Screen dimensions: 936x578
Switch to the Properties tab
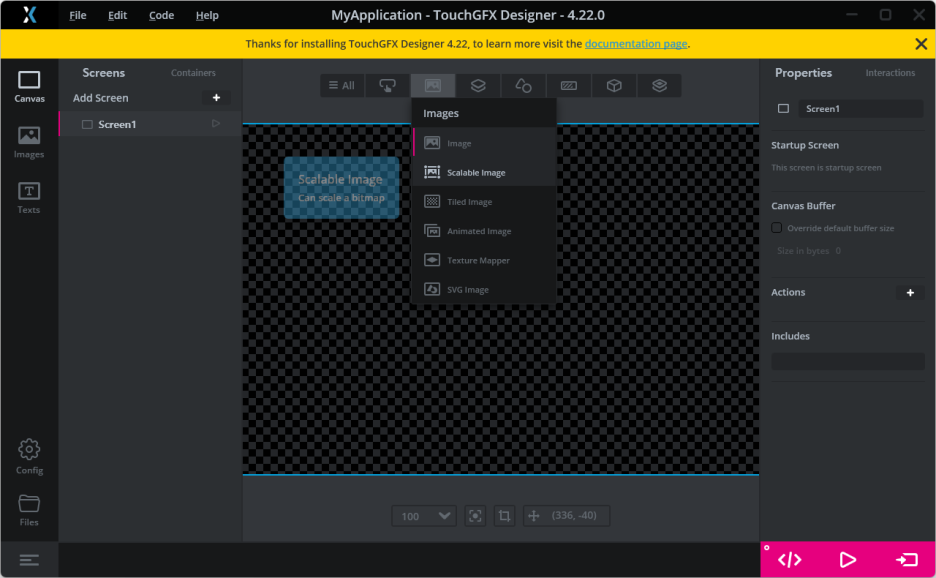(x=803, y=73)
